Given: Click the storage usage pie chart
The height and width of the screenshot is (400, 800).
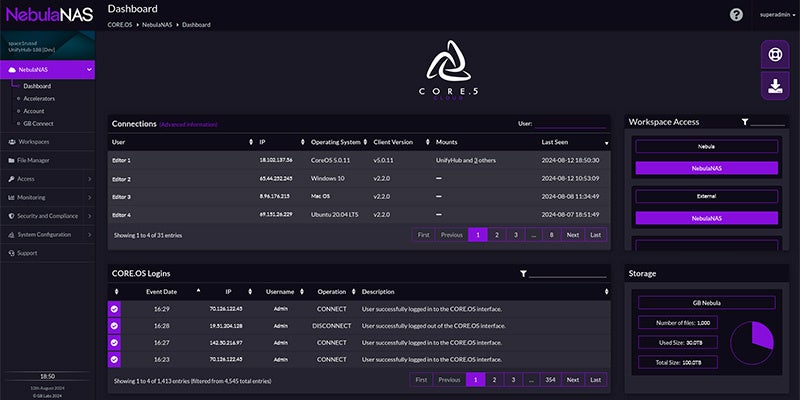Looking at the screenshot, I should click(752, 343).
